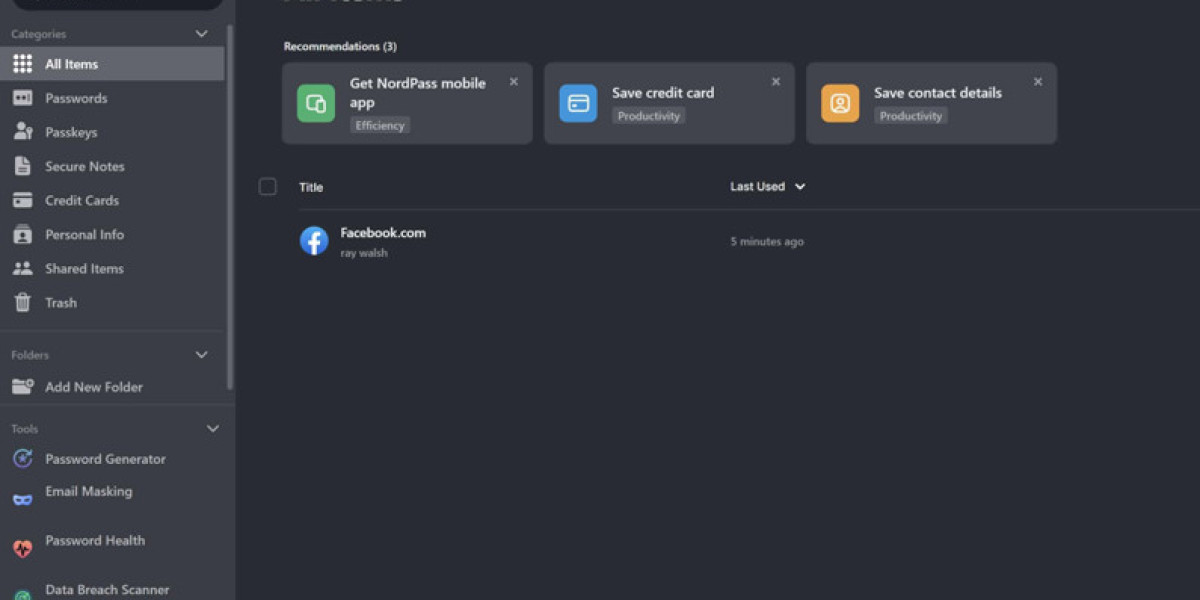Select the Passkeys category icon
Screen dimensions: 1200x600
22,131
